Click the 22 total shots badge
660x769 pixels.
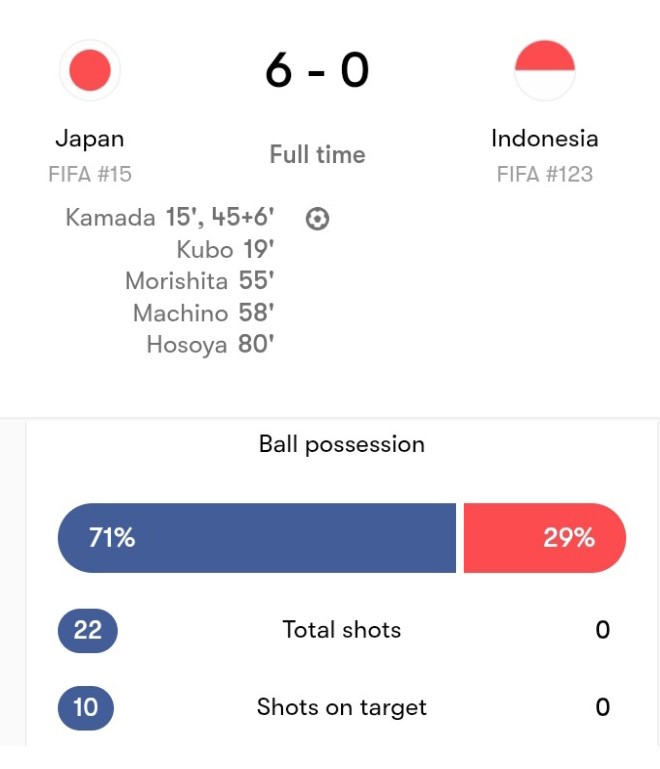[x=88, y=630]
